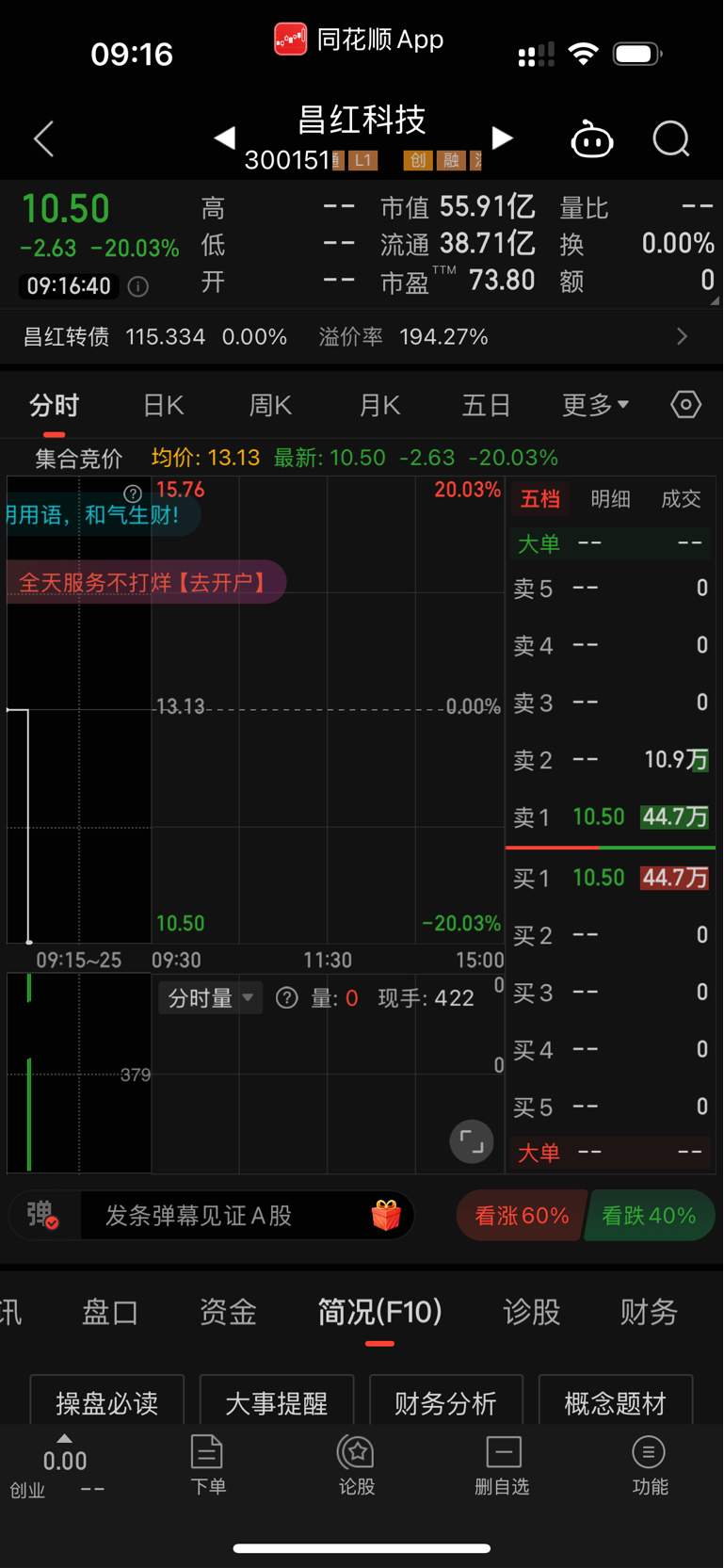This screenshot has height=1568, width=724.
Task: Vote 看跌 40% bearish
Action: [650, 1216]
